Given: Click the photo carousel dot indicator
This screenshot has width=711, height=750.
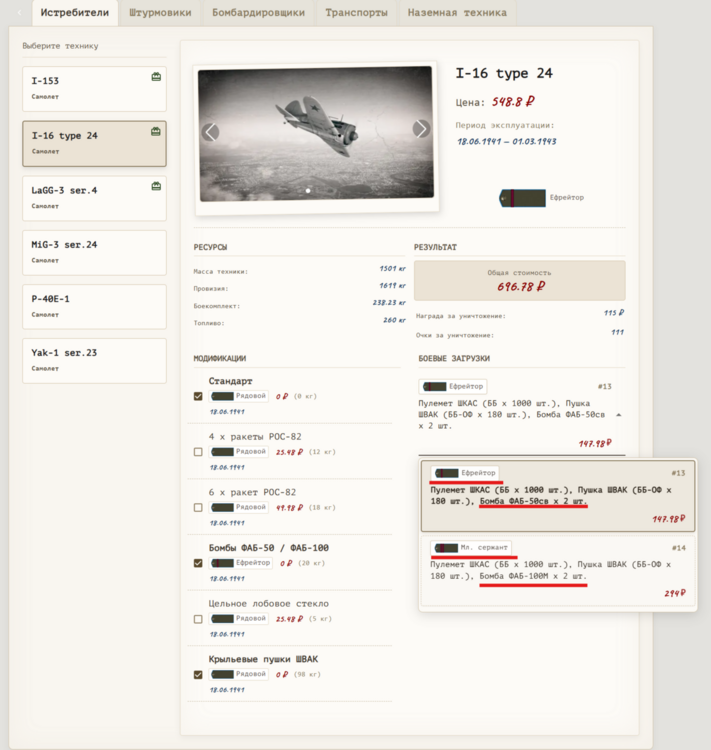Looking at the screenshot, I should point(308,190).
